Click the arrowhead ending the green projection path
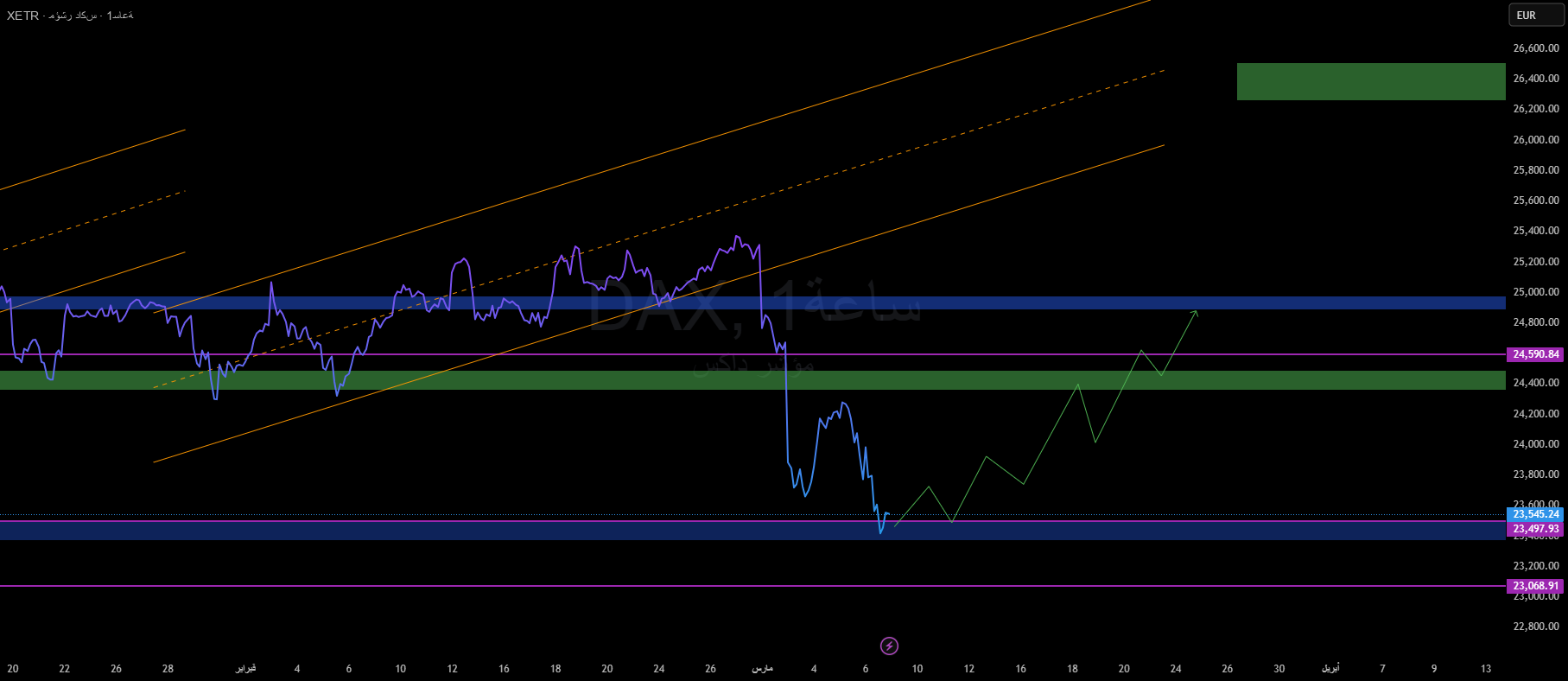Viewport: 1568px width, 681px height. pyautogui.click(x=1196, y=312)
